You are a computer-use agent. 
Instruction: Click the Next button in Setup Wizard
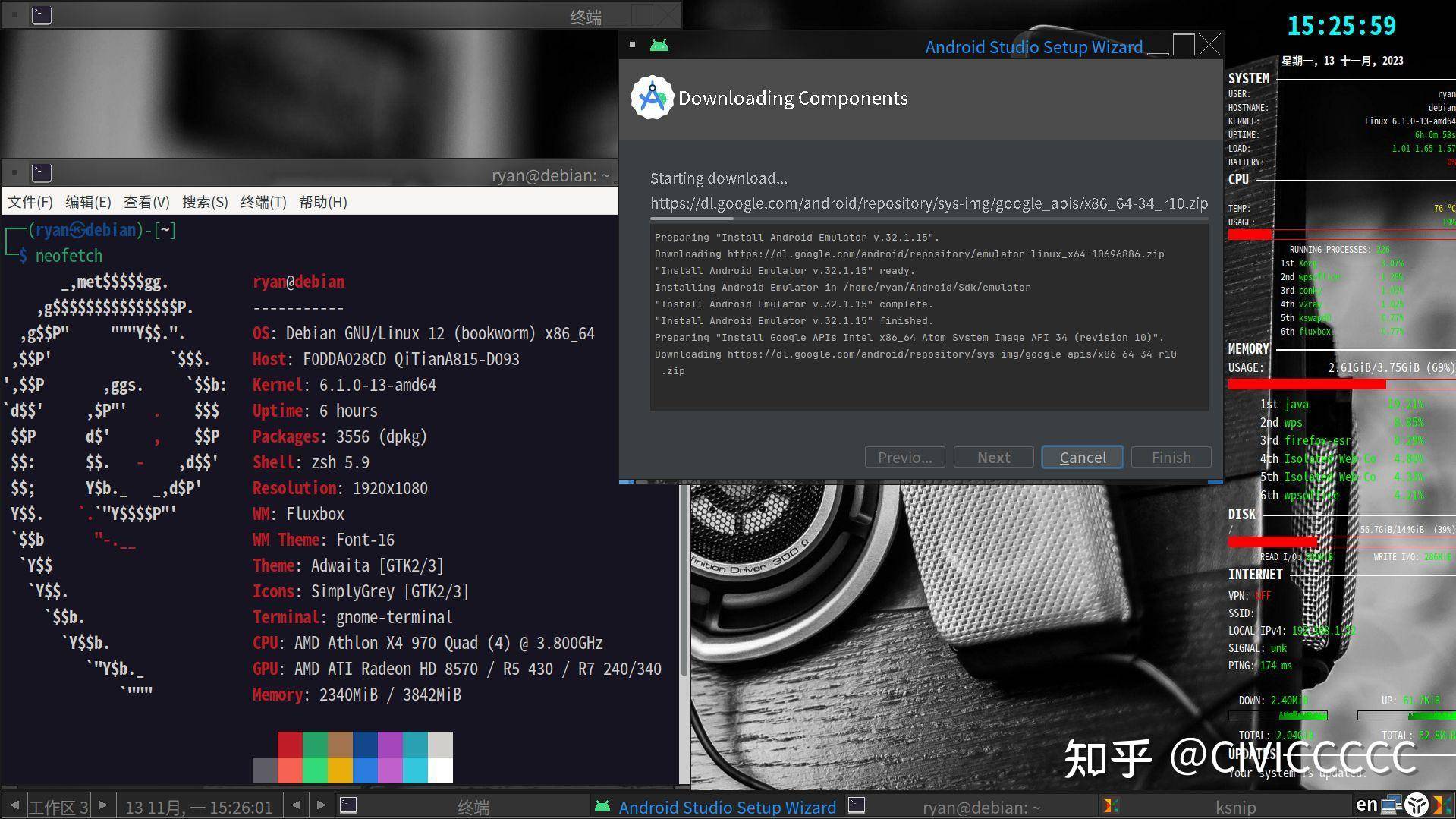pos(994,457)
